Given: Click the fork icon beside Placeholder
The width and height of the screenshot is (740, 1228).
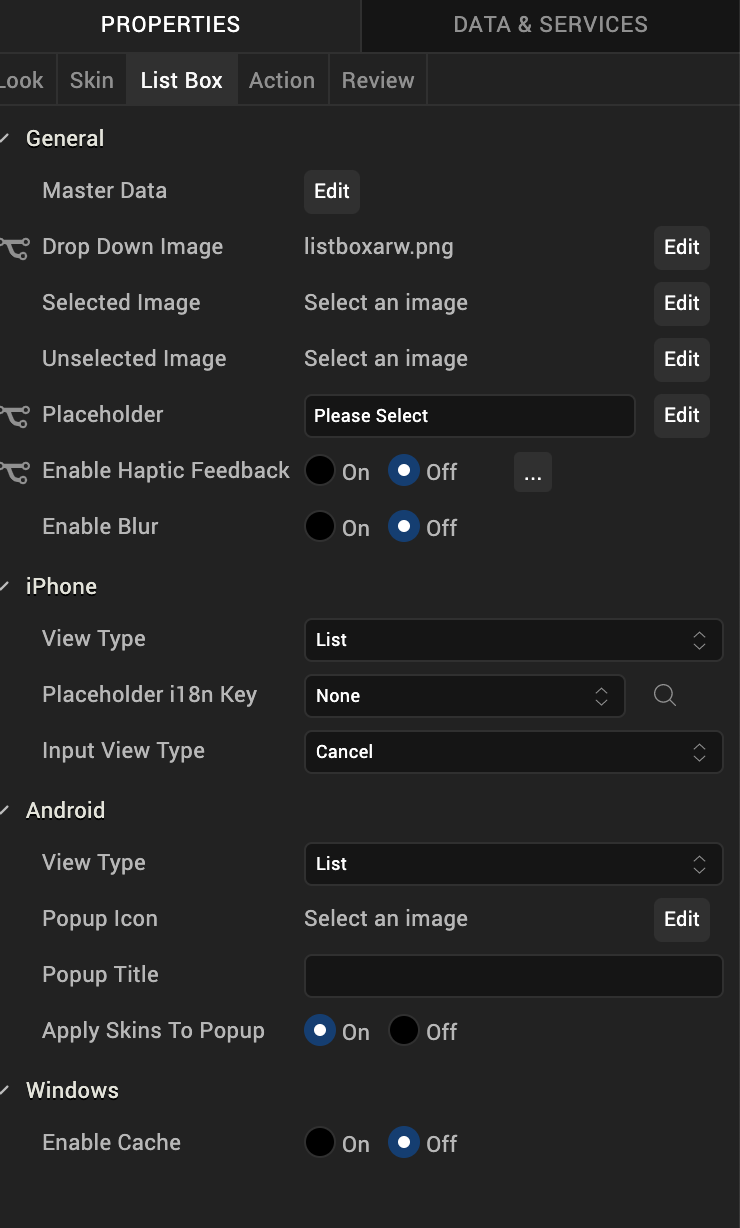Looking at the screenshot, I should pos(14,416).
